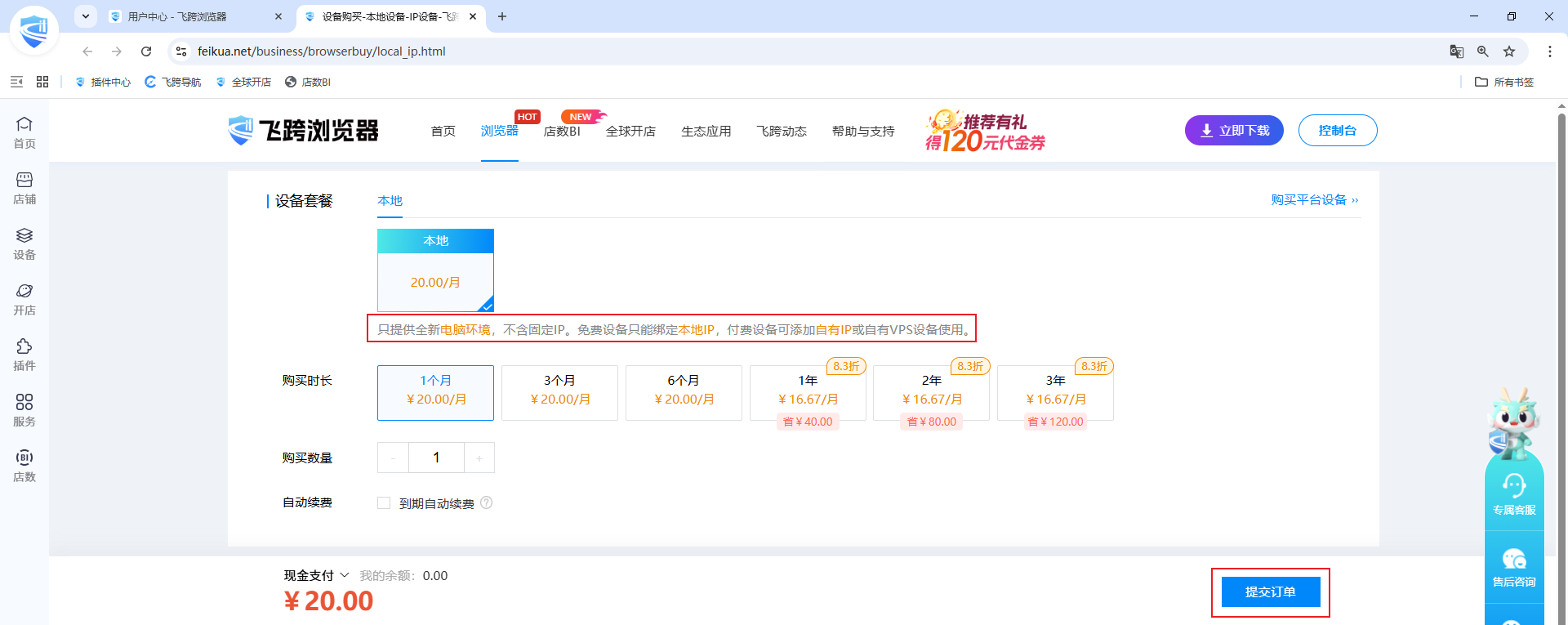Click the help icon beside 到期自动续费
This screenshot has width=1568, height=625.
(x=487, y=502)
